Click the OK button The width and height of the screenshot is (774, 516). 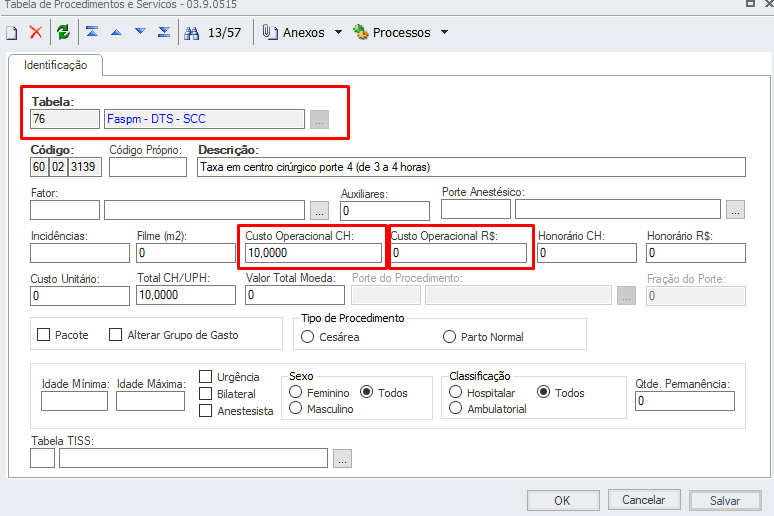(x=563, y=501)
